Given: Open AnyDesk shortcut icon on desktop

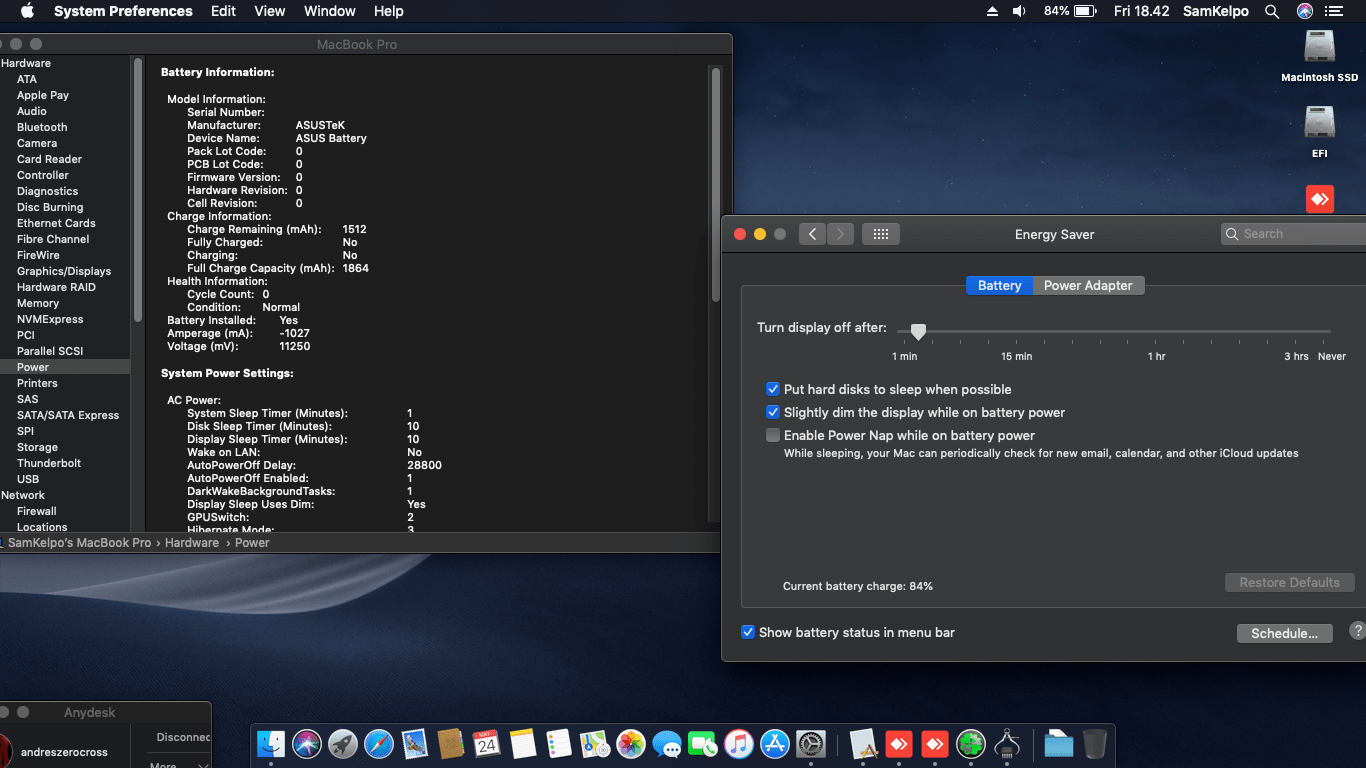Looking at the screenshot, I should pos(1320,199).
